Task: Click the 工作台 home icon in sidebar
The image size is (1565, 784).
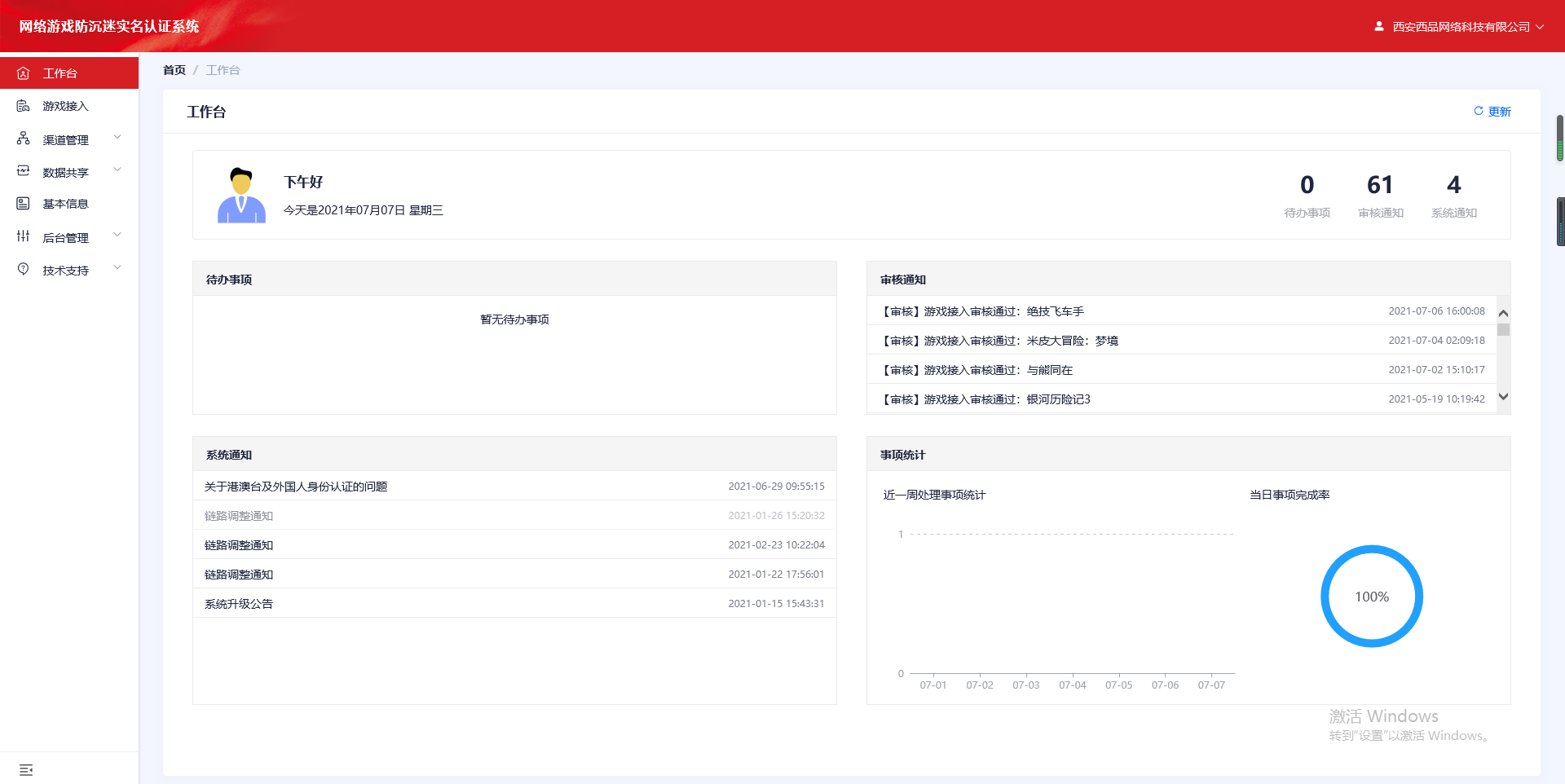Action: 24,73
